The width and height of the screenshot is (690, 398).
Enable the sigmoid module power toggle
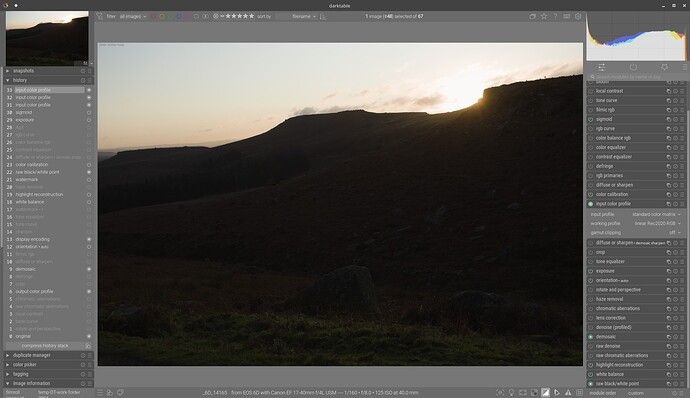[591, 119]
